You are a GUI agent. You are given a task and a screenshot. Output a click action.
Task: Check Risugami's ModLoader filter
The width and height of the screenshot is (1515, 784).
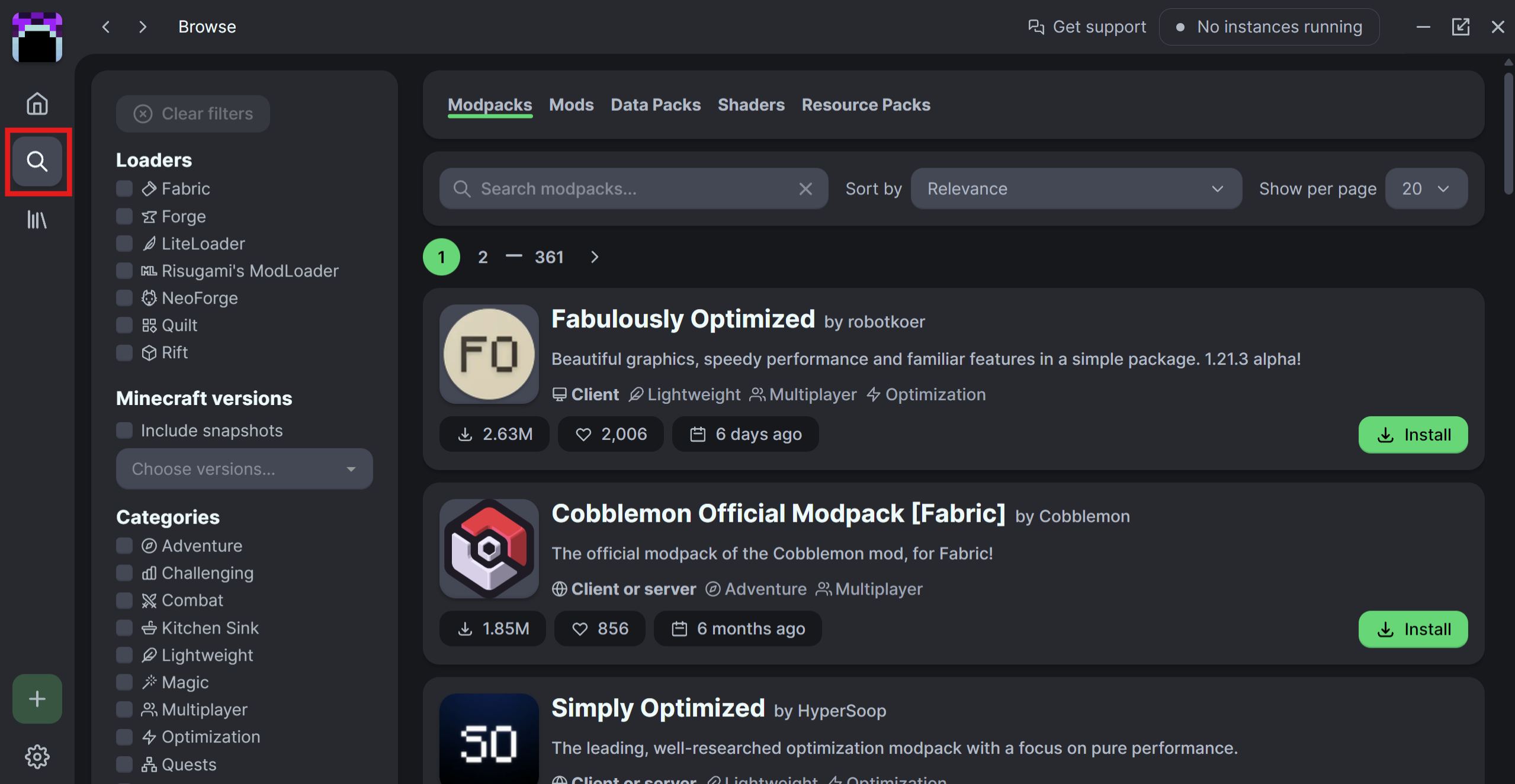pos(124,271)
